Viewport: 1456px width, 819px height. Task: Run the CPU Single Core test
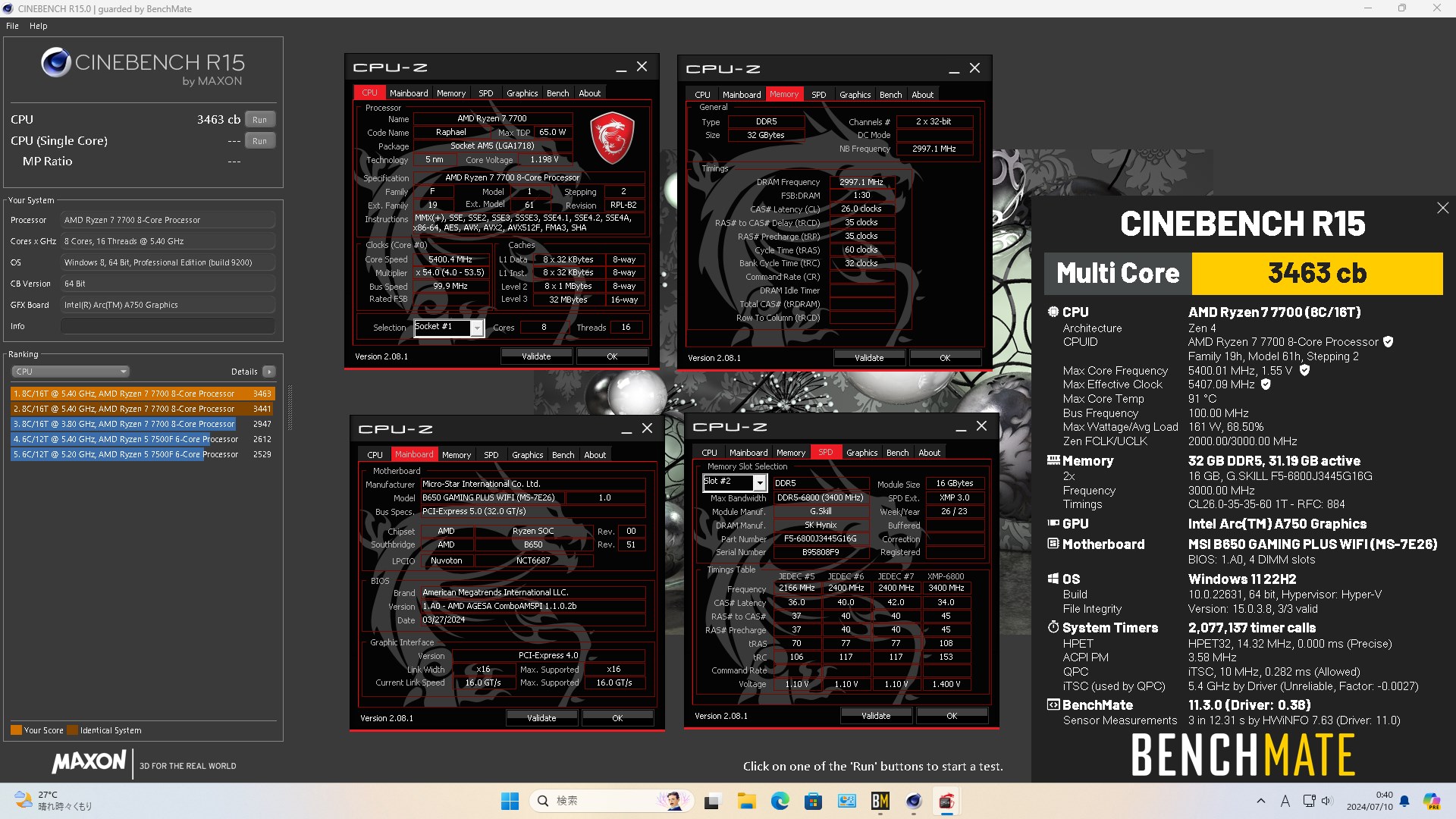[x=259, y=141]
